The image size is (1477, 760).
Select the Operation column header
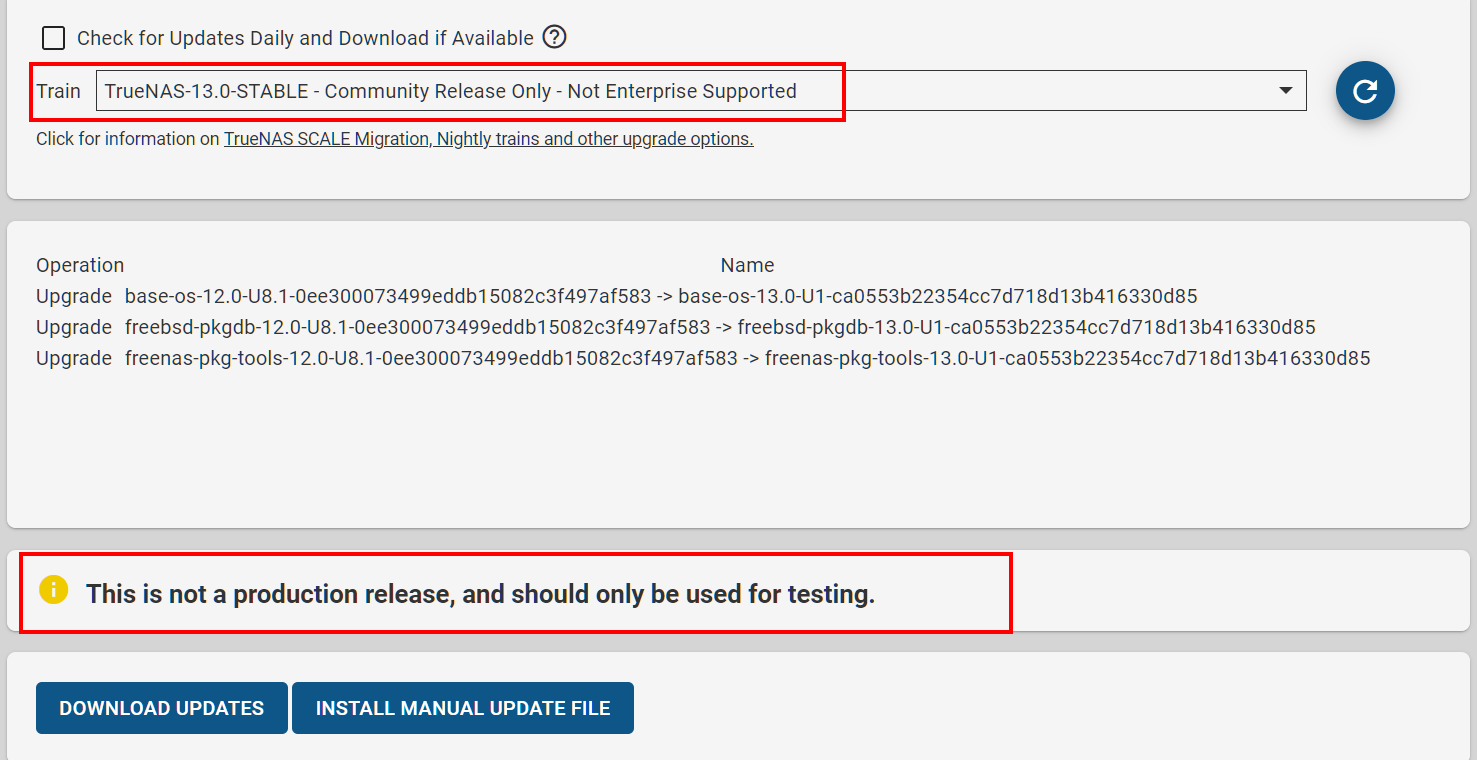pyautogui.click(x=80, y=265)
